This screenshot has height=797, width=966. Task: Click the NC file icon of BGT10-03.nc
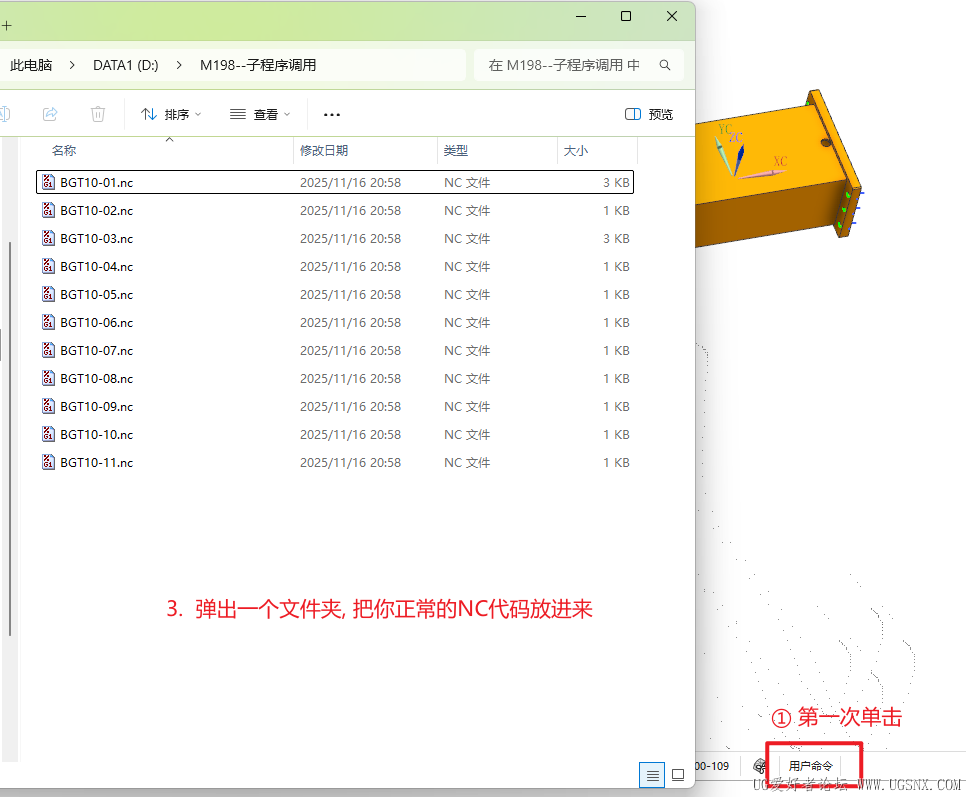point(48,238)
